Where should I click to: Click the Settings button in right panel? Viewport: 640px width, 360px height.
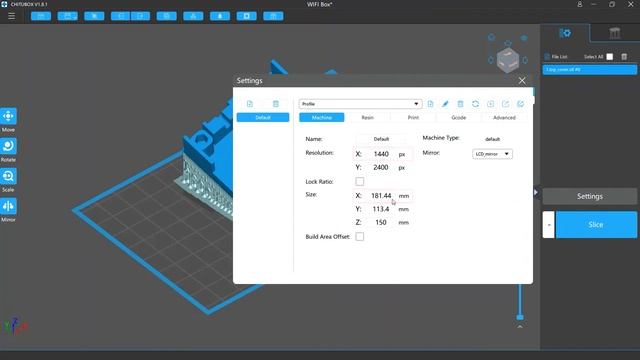tap(590, 196)
